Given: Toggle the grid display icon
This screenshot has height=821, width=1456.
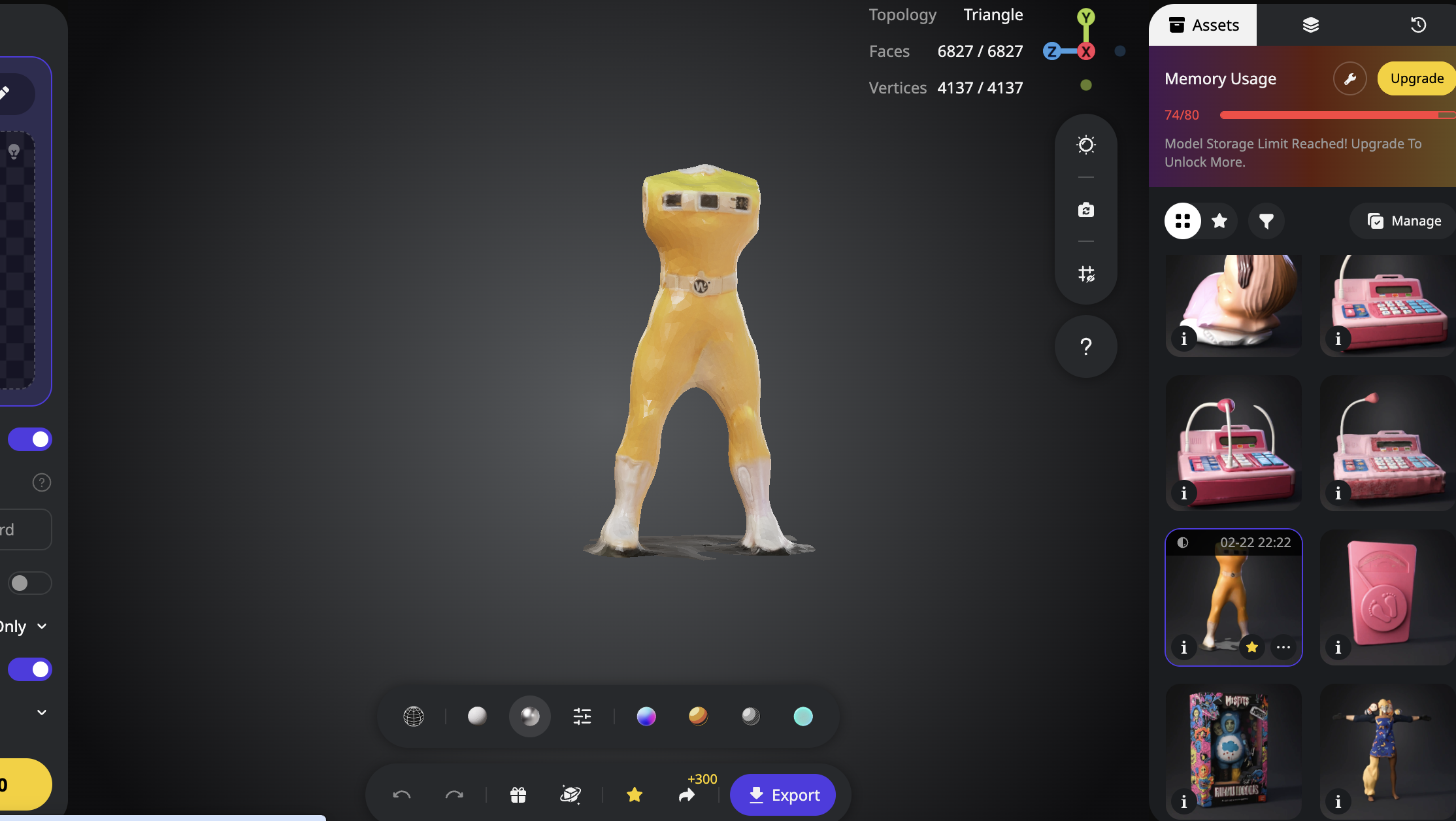Looking at the screenshot, I should 1085,274.
